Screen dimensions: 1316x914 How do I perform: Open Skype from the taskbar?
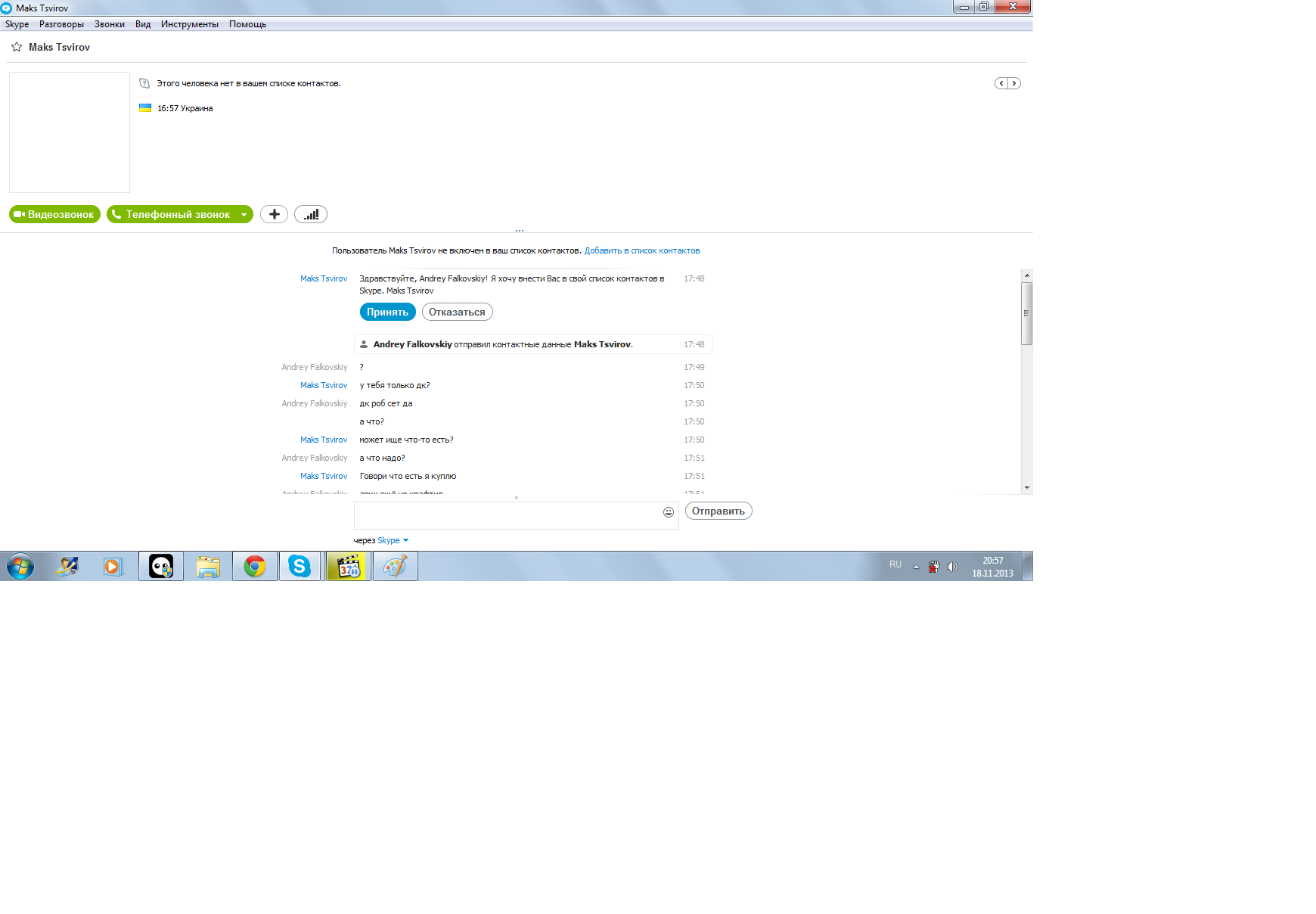click(x=300, y=566)
